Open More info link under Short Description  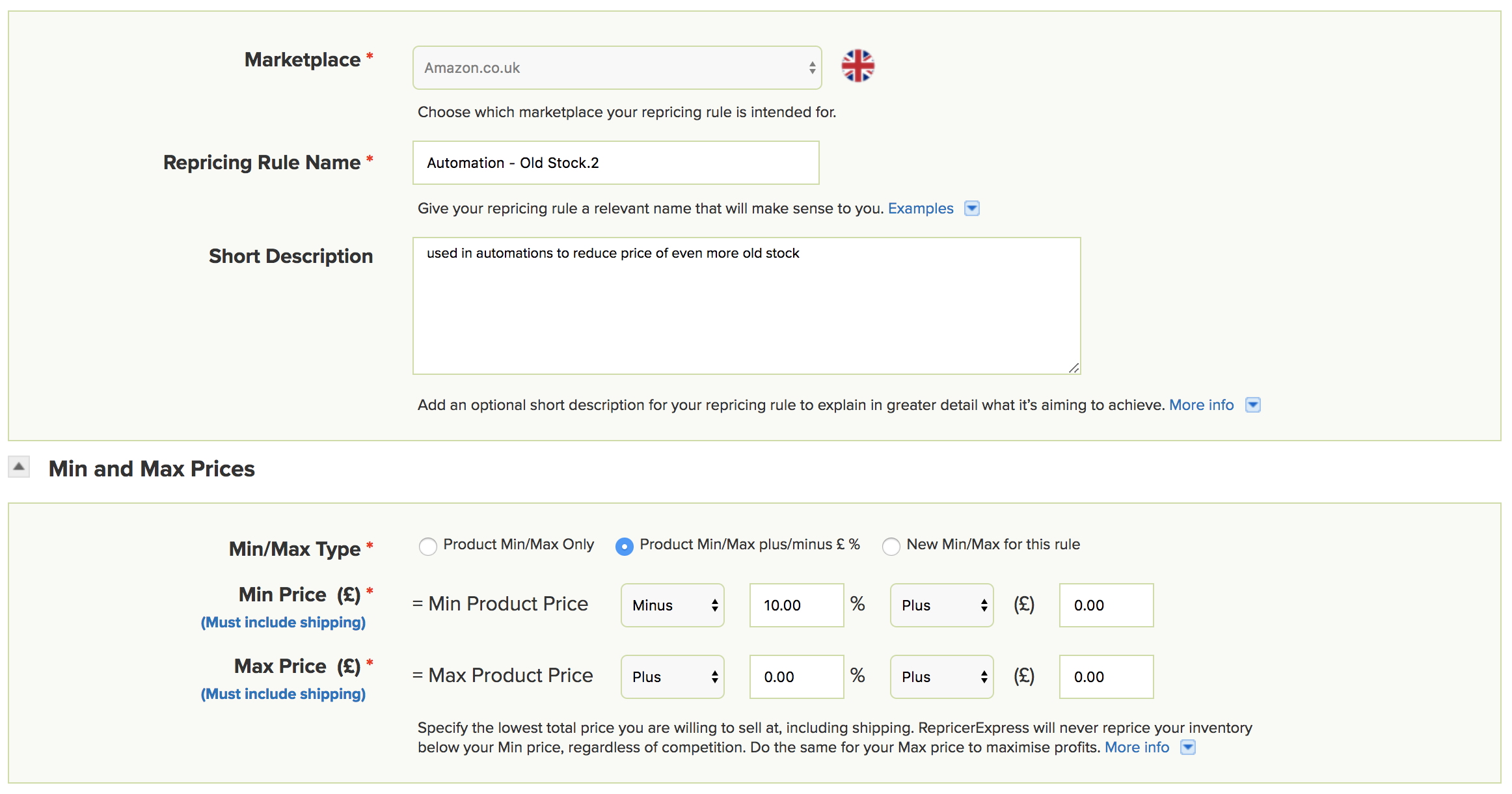tap(1201, 405)
